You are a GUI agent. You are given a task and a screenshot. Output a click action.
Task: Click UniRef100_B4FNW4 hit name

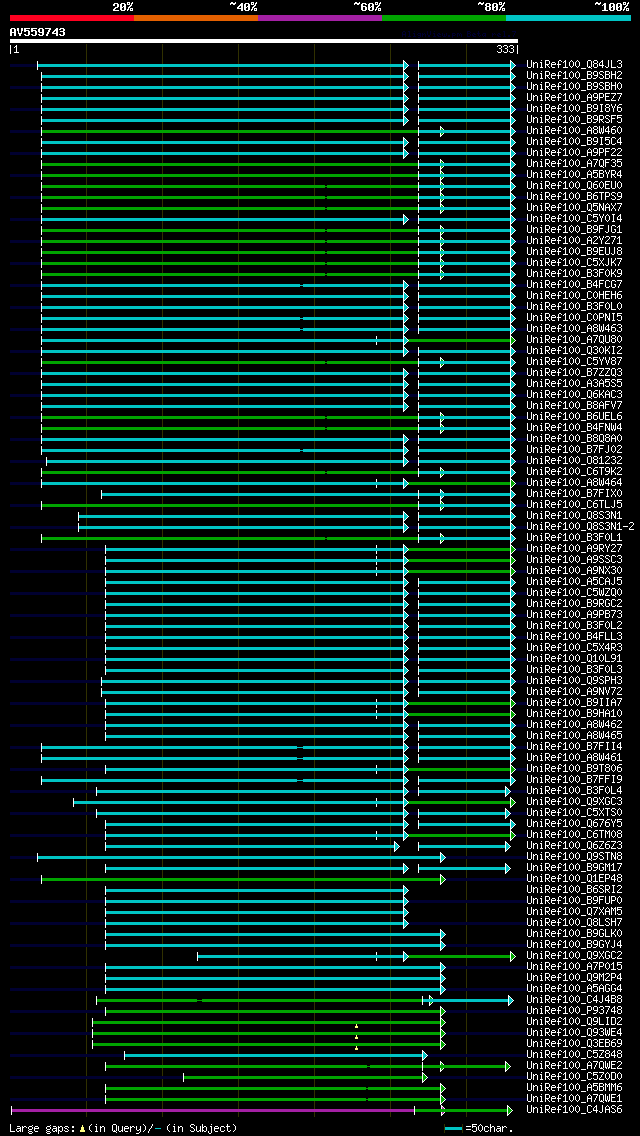tap(574, 427)
